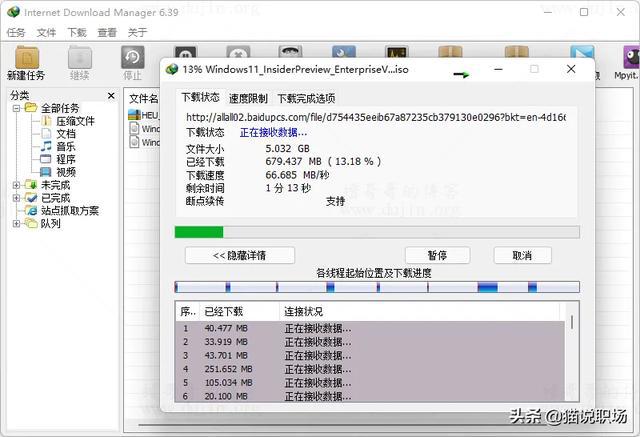This screenshot has height=437, width=640.
Task: Select connection row 5 with 105.034 MB
Action: coord(370,383)
